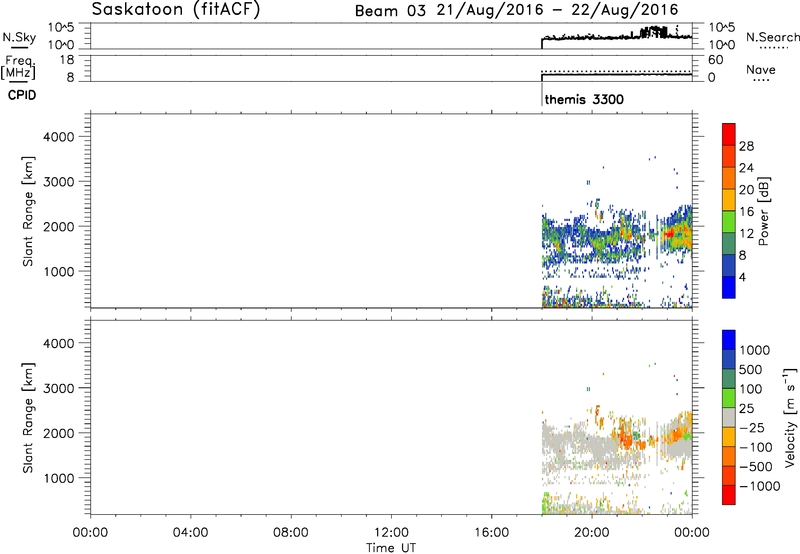Click the solid line sample under N.Sky

click(x=19, y=47)
